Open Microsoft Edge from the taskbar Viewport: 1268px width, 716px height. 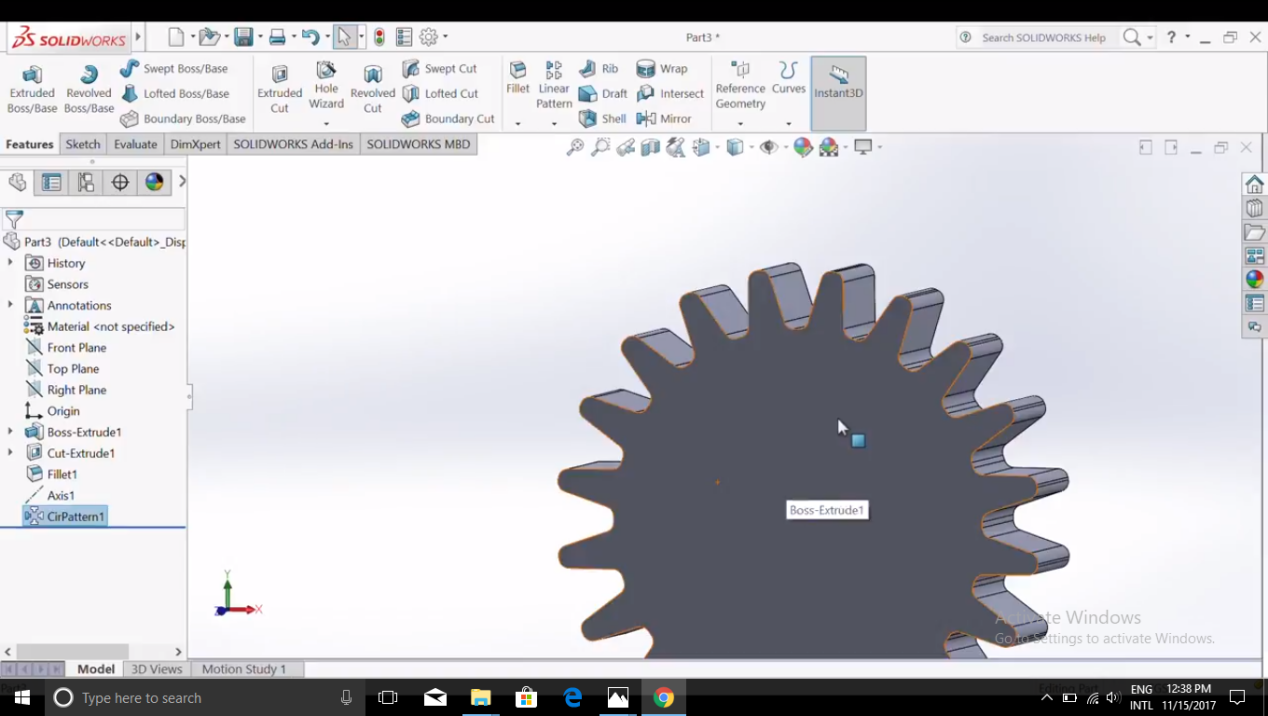(573, 698)
